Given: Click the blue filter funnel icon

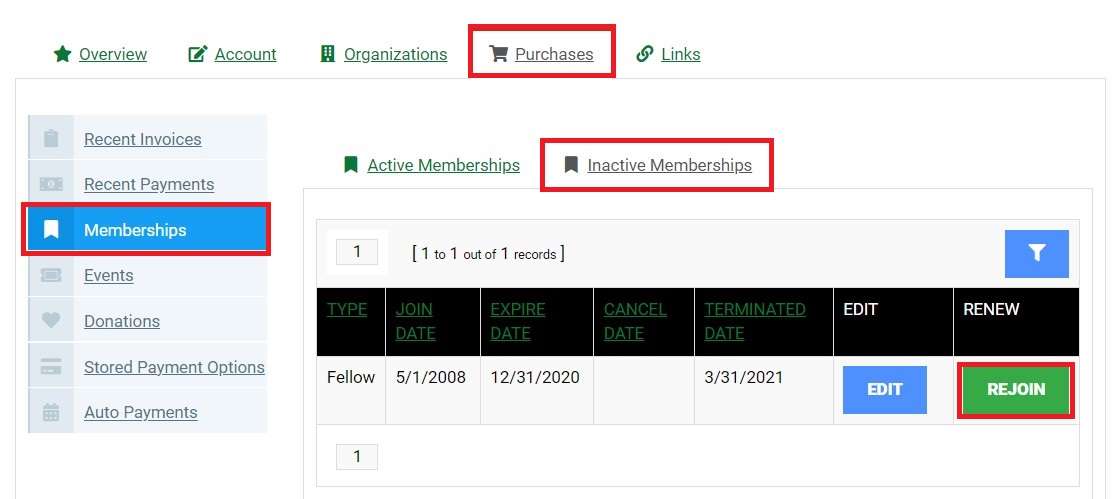Looking at the screenshot, I should pos(1037,254).
